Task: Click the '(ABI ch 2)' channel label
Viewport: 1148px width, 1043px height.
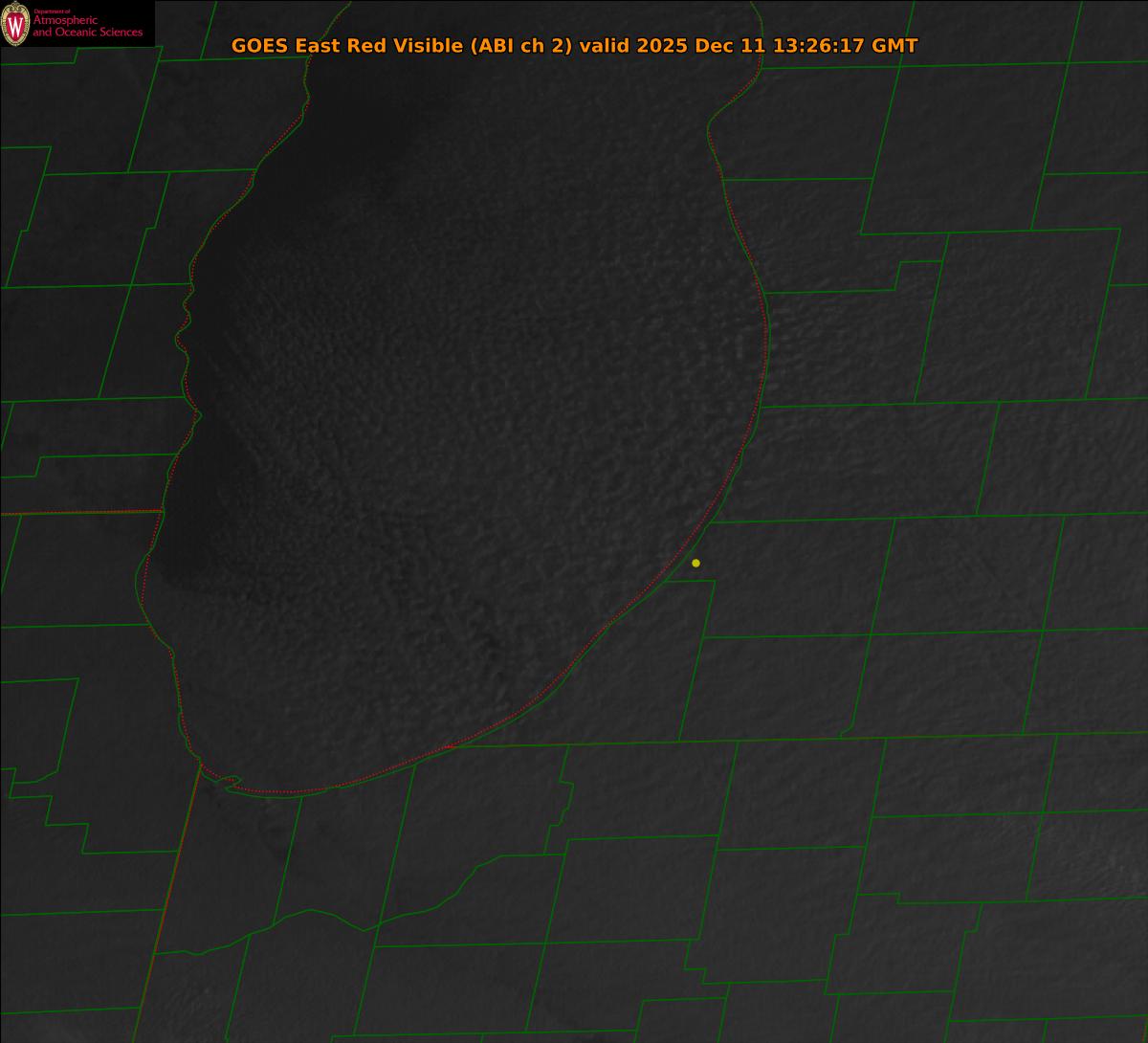Action: tap(521, 46)
